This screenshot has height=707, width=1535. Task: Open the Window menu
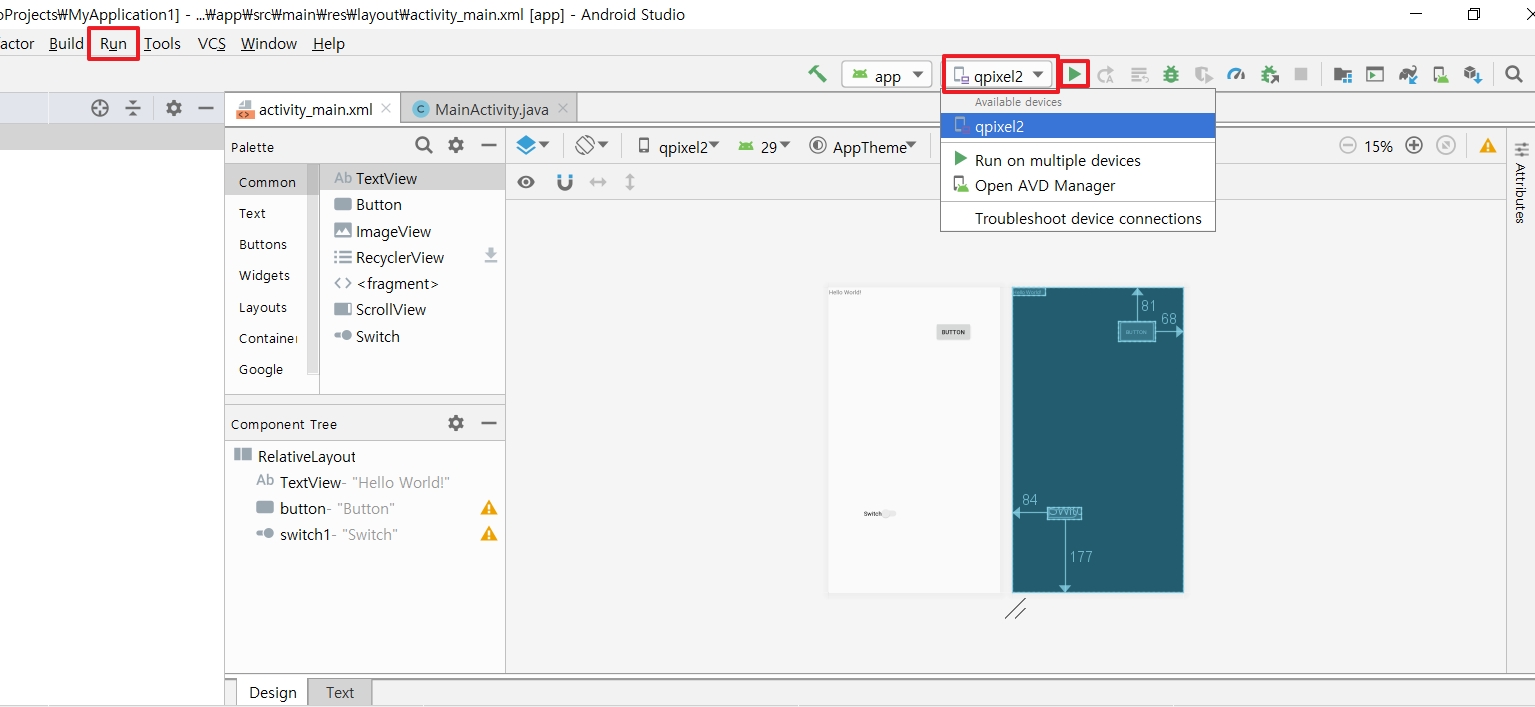269,43
